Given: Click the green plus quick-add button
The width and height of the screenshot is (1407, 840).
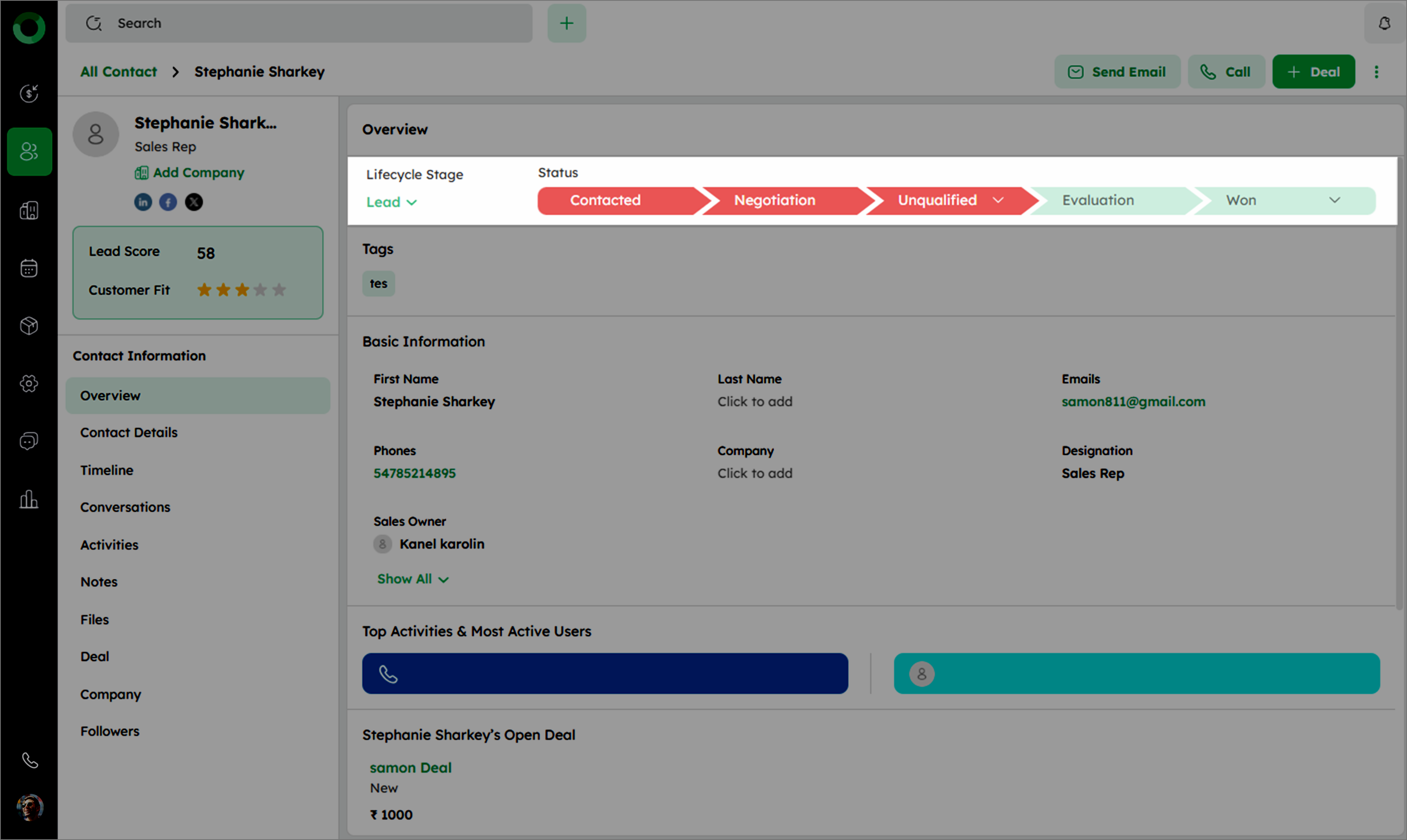Looking at the screenshot, I should [567, 23].
